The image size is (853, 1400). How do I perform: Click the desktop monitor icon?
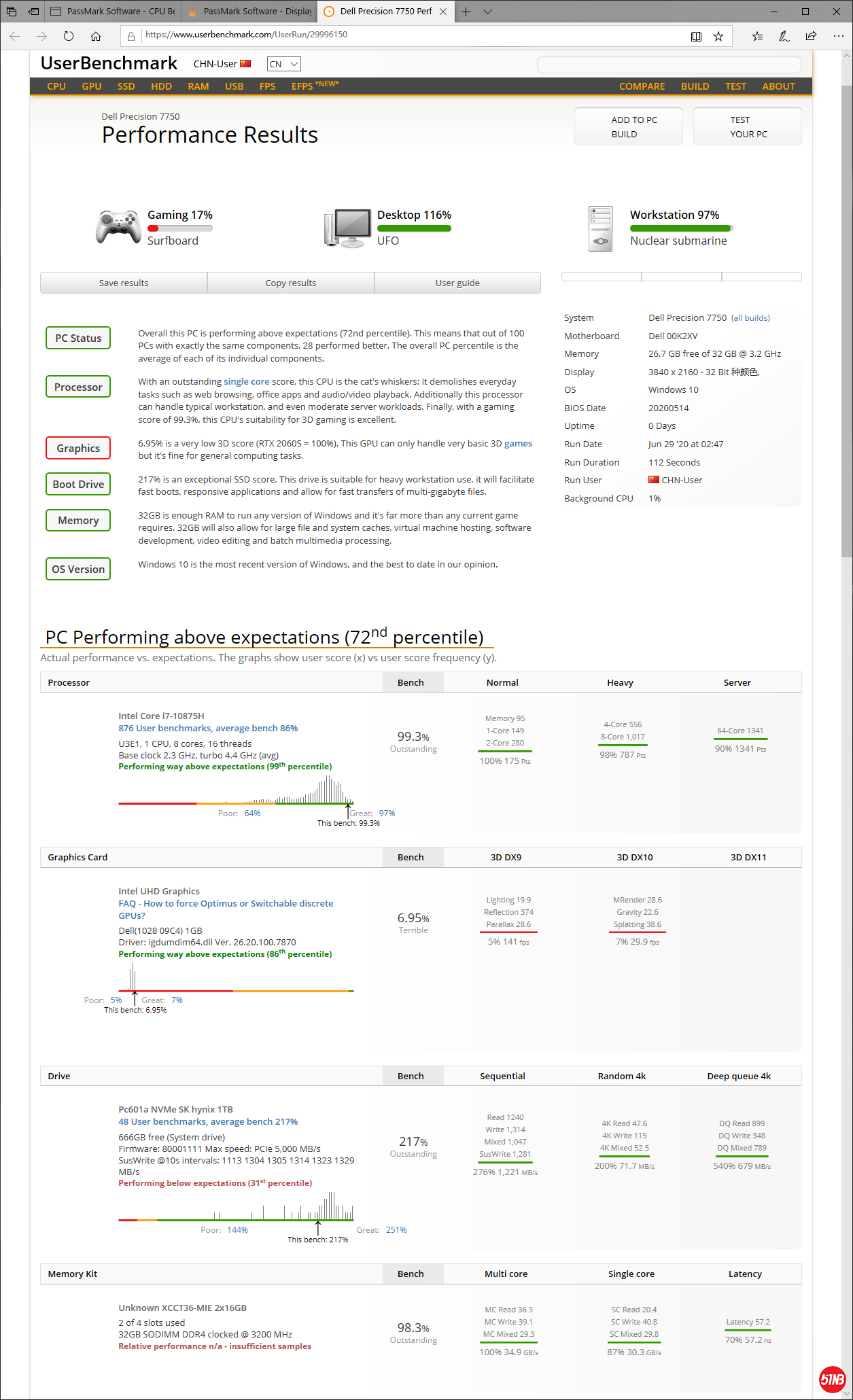[x=347, y=228]
